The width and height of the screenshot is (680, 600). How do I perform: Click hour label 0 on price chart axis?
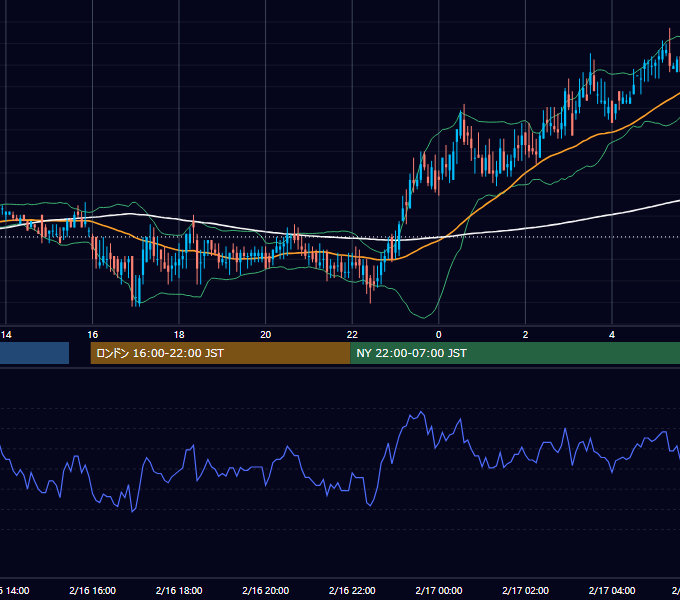(438, 335)
